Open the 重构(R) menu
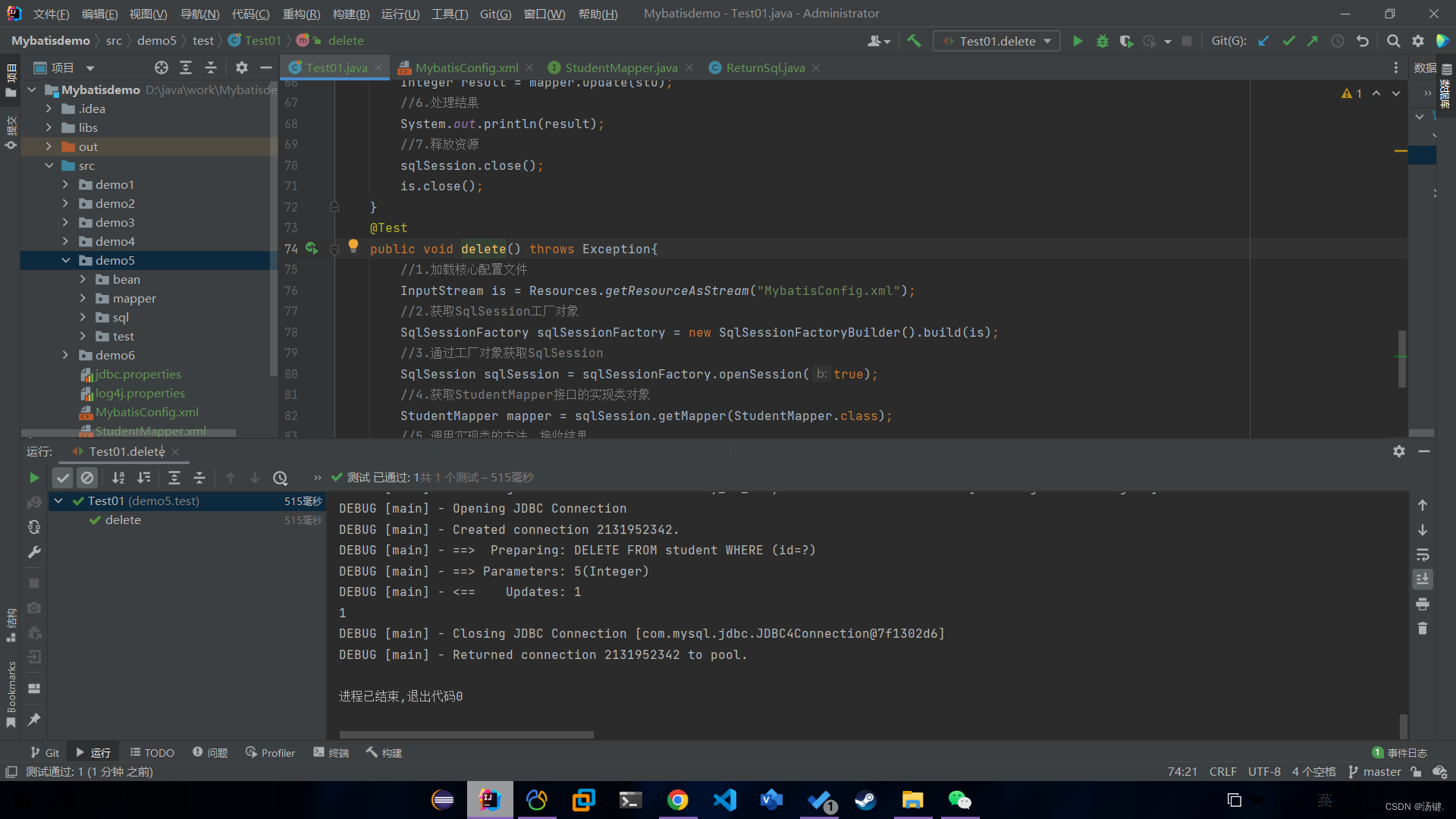Screen dimensions: 1456x819 (x=301, y=14)
